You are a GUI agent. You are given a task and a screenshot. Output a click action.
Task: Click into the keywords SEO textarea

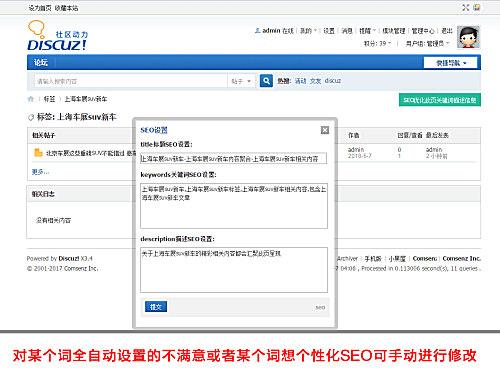pyautogui.click(x=234, y=206)
